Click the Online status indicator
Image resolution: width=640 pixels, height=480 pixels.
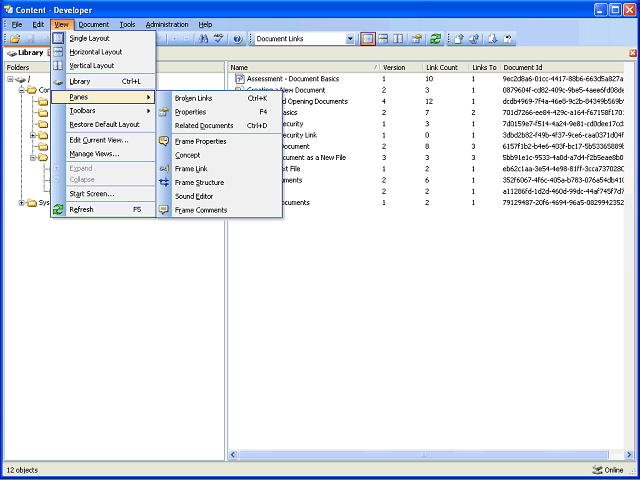coord(608,470)
